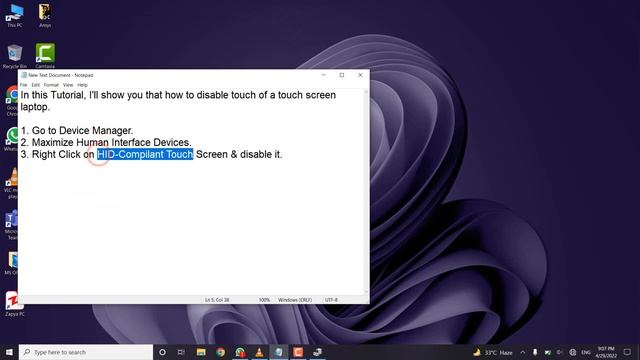Open the VLC media player desktop shortcut
Image resolution: width=640 pixels, height=360 pixels.
point(12,183)
